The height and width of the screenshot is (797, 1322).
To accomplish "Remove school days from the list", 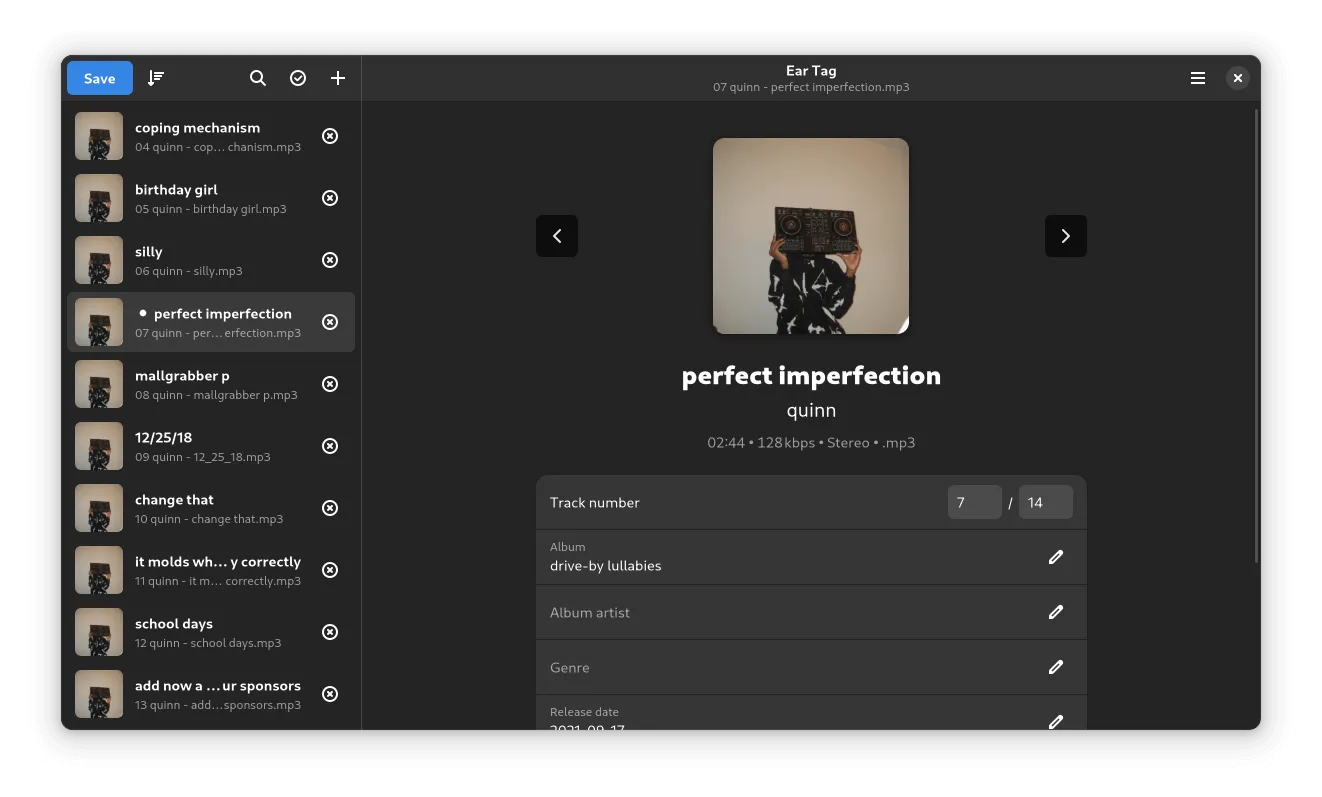I will [330, 632].
